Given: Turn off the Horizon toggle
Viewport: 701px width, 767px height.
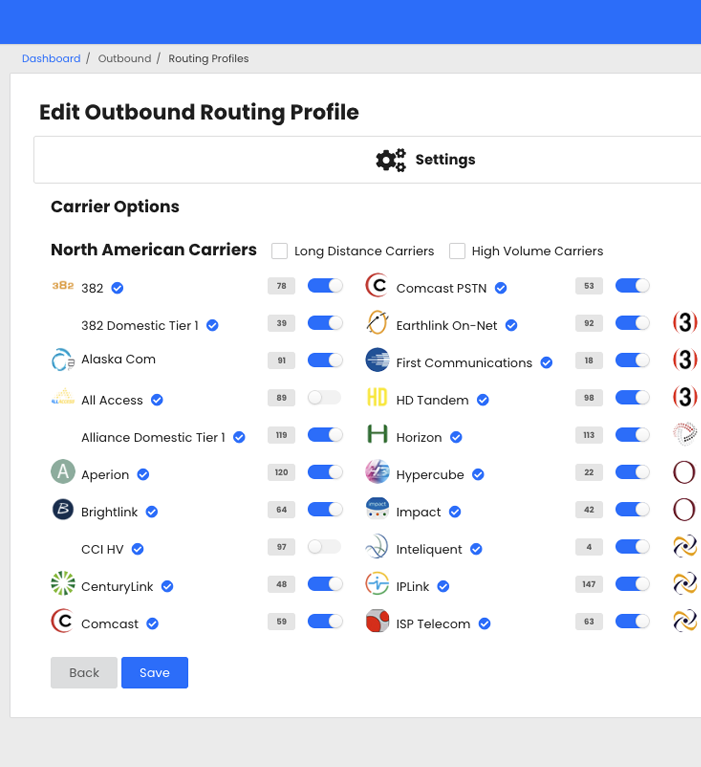Looking at the screenshot, I should [x=633, y=435].
